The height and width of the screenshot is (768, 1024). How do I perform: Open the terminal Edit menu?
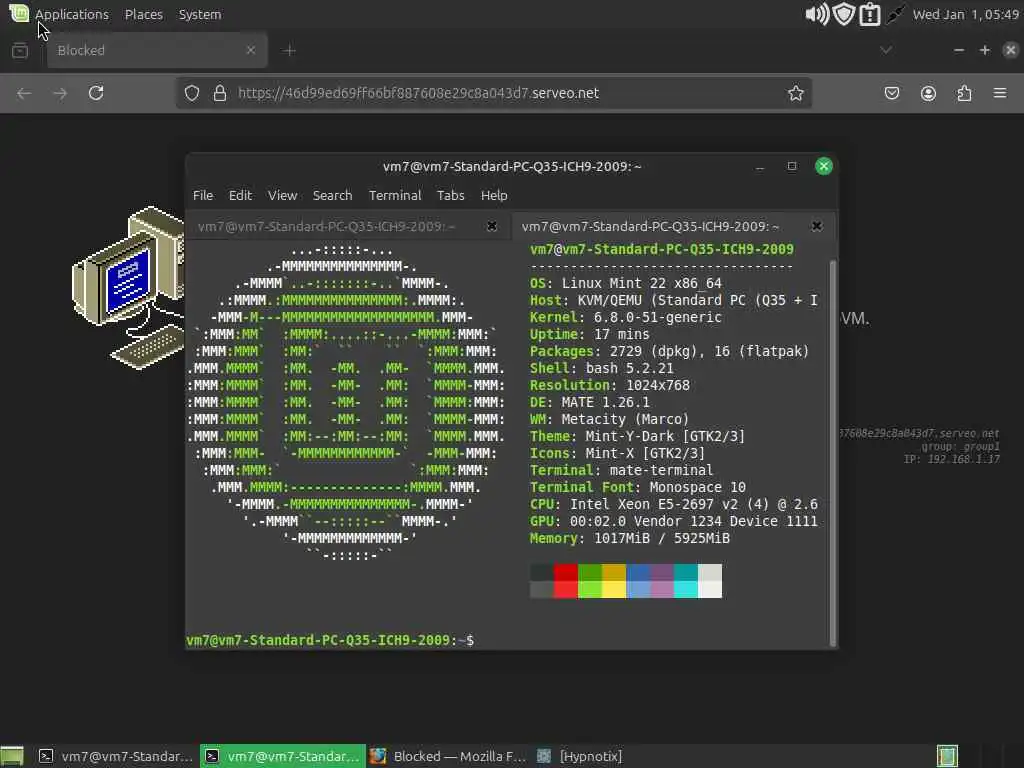(240, 195)
